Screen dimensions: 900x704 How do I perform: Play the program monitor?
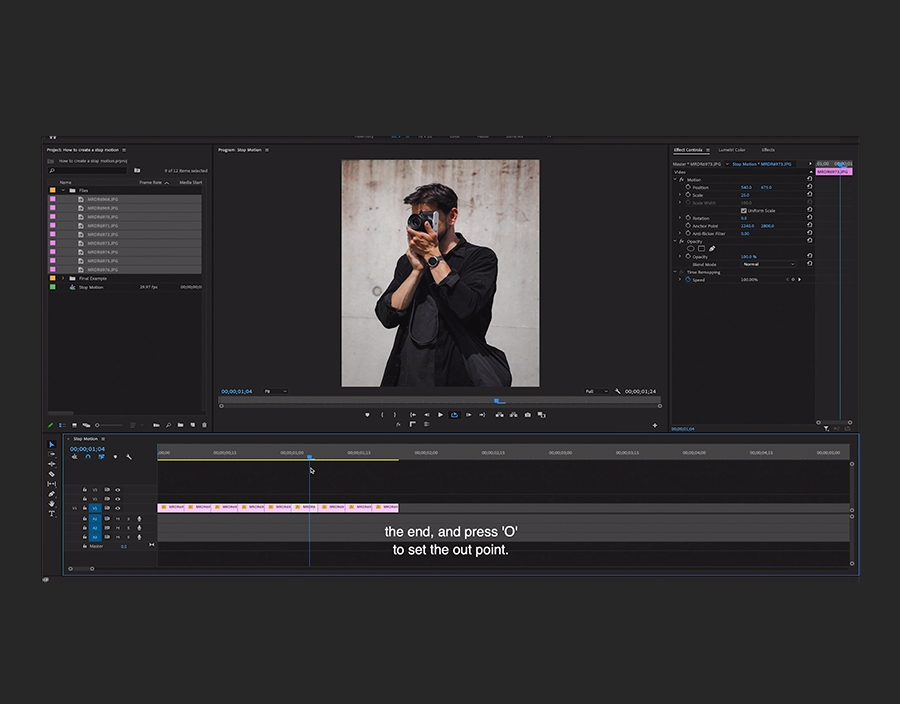tap(440, 415)
